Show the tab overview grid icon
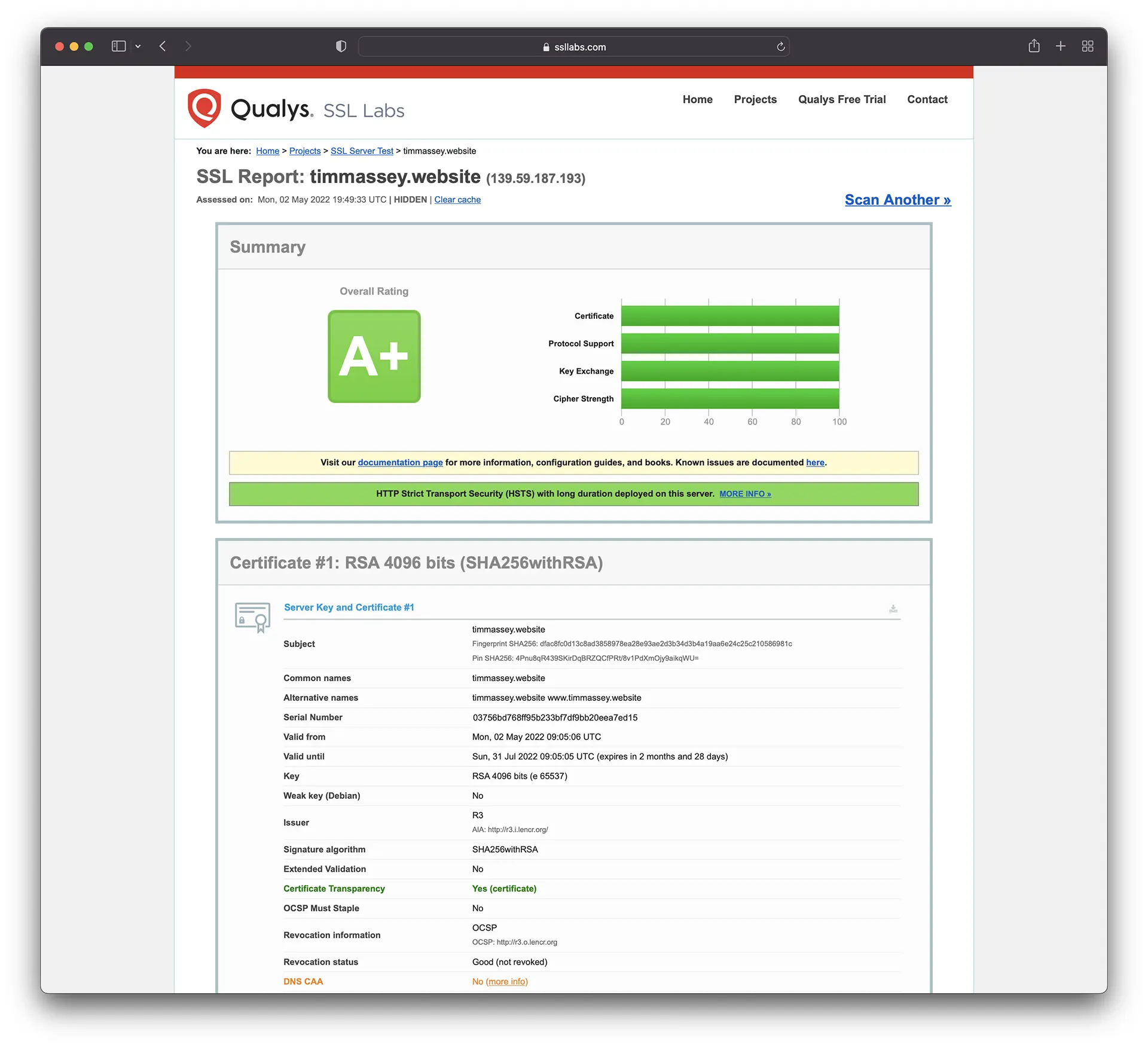This screenshot has height=1047, width=1148. pos(1088,46)
